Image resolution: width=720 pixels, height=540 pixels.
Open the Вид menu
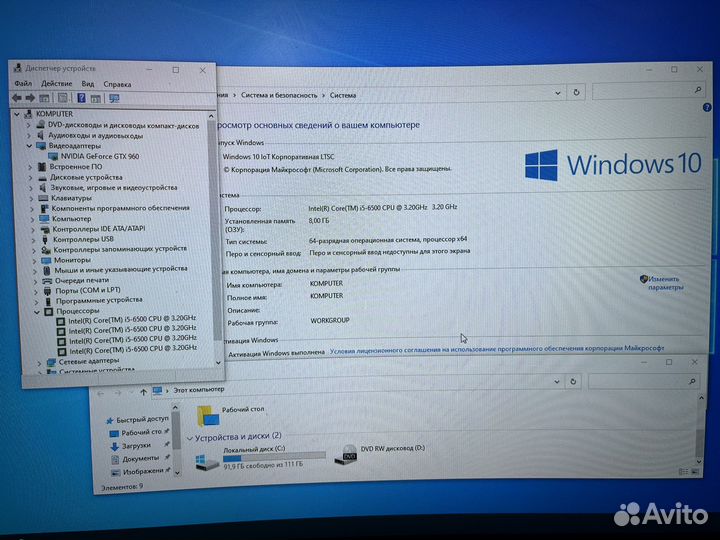[x=88, y=84]
